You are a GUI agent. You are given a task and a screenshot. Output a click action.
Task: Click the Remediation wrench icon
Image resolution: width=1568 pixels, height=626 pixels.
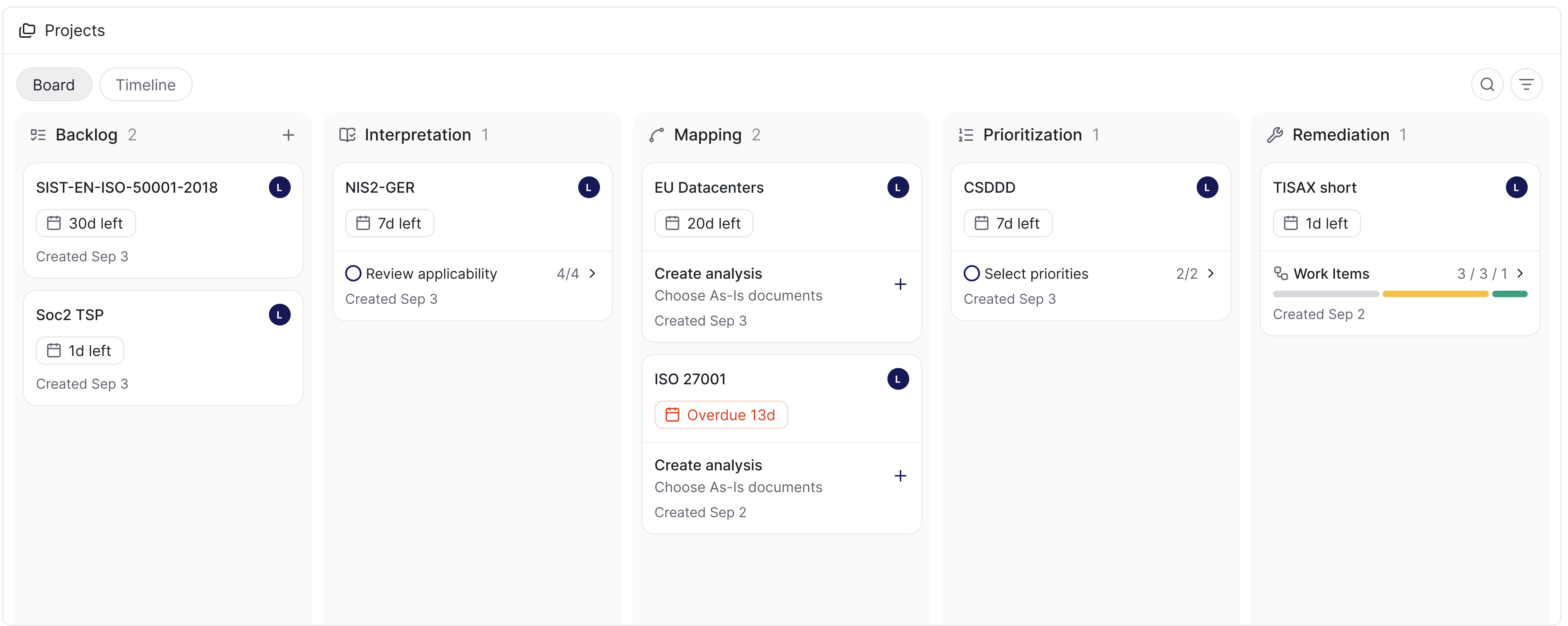tap(1275, 134)
